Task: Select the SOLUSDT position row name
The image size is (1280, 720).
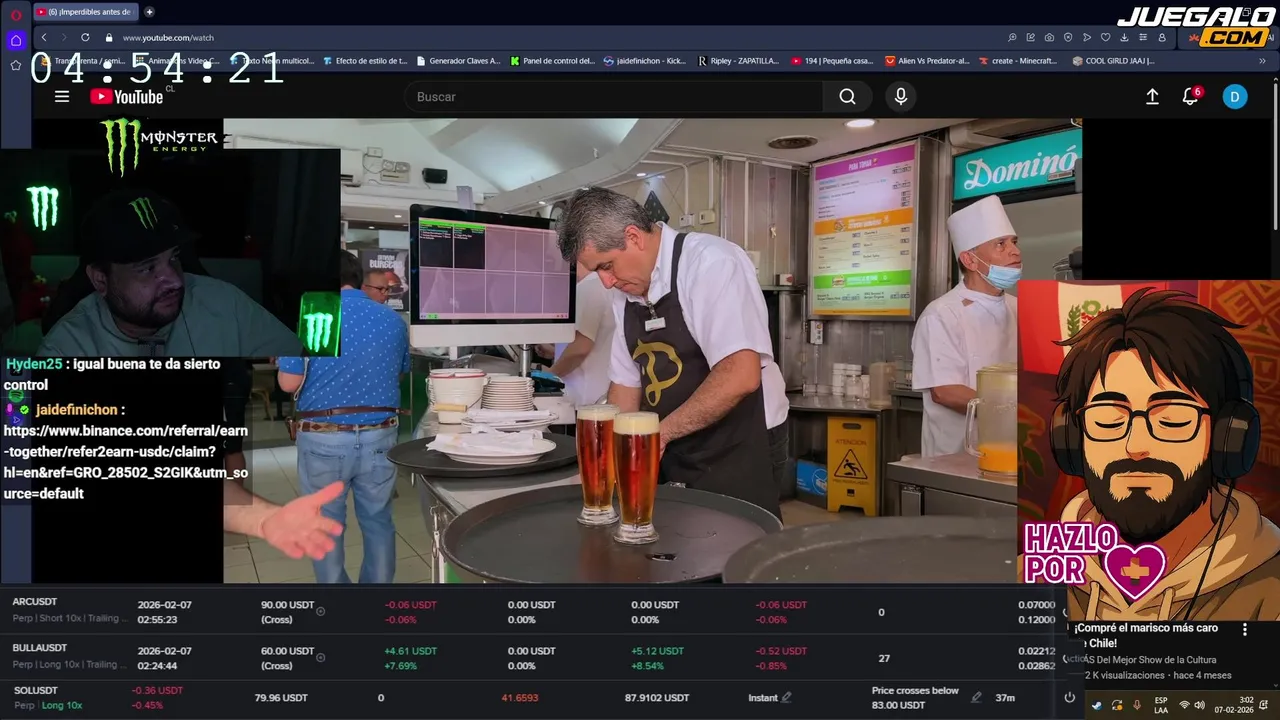Action: click(36, 690)
